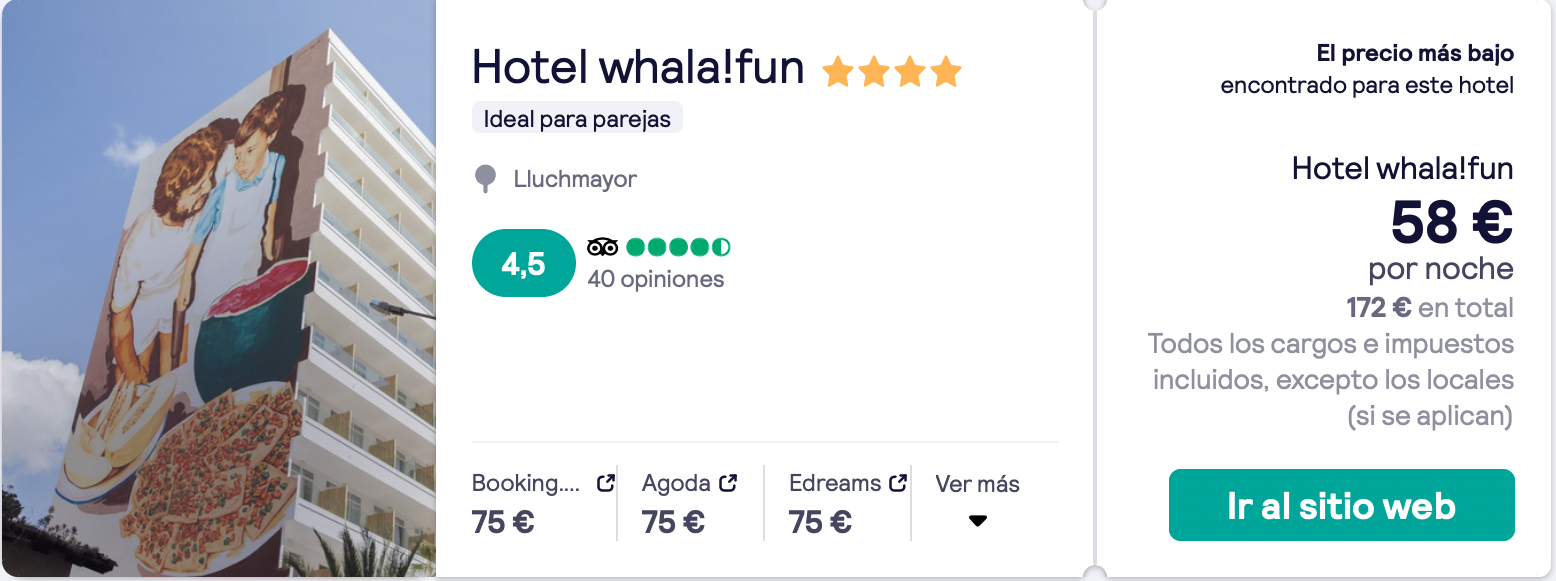Open the Agoda offer at 75 €
The image size is (1556, 581).
(690, 502)
